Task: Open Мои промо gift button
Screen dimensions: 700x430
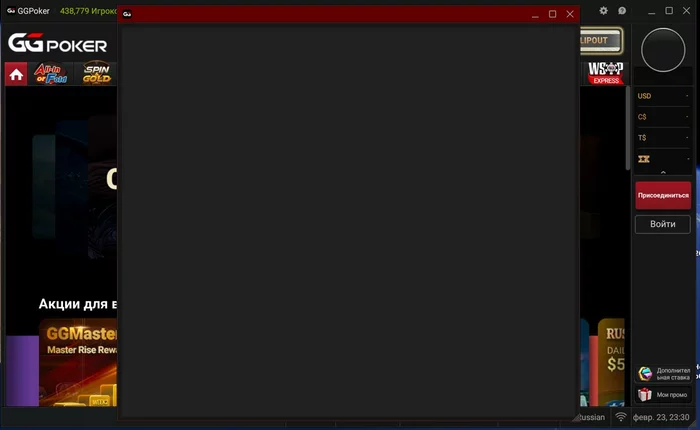Action: coord(663,395)
